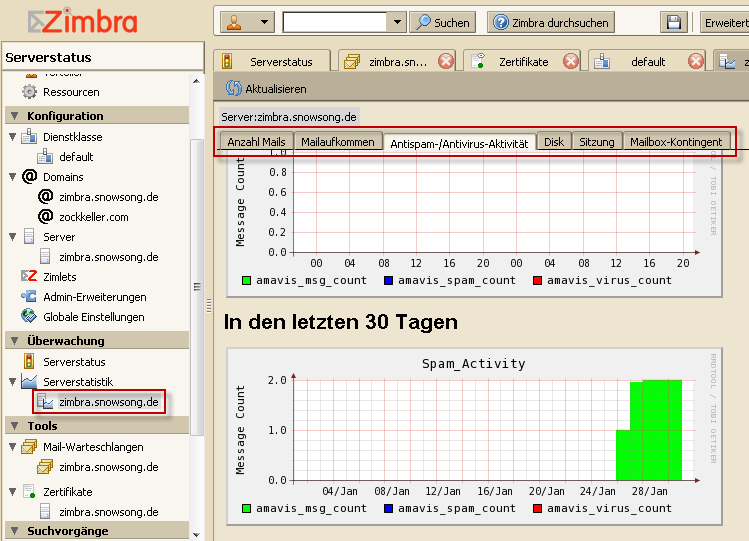Select zimbra.snowsong.de under Server
The height and width of the screenshot is (541, 749).
[x=108, y=257]
